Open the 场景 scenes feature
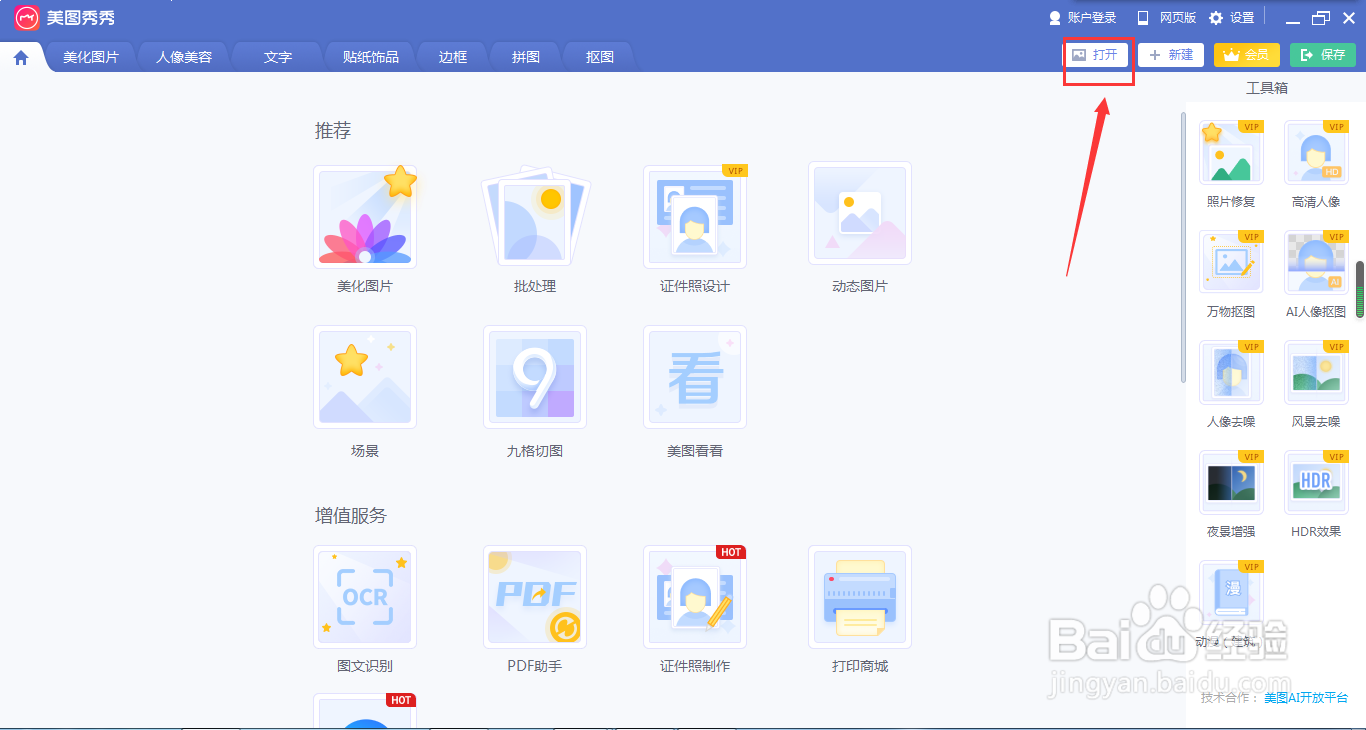 point(365,377)
